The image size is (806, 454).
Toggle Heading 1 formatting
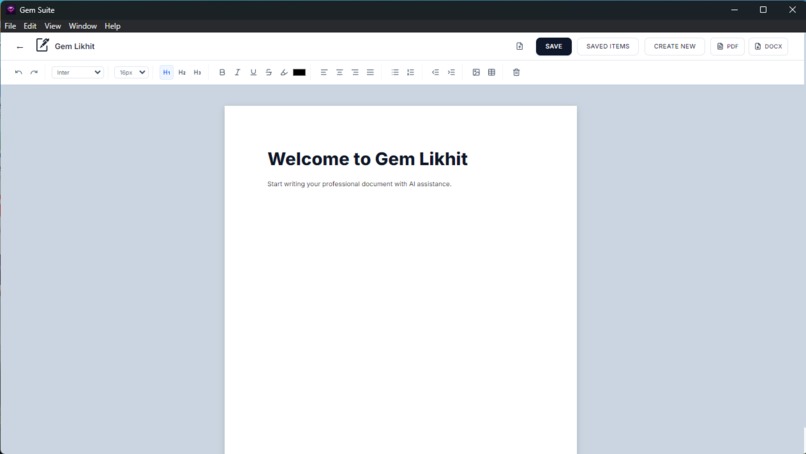click(x=167, y=72)
